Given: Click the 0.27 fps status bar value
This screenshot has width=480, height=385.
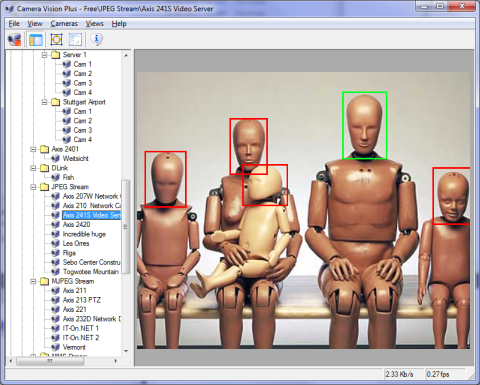Looking at the screenshot, I should (438, 374).
